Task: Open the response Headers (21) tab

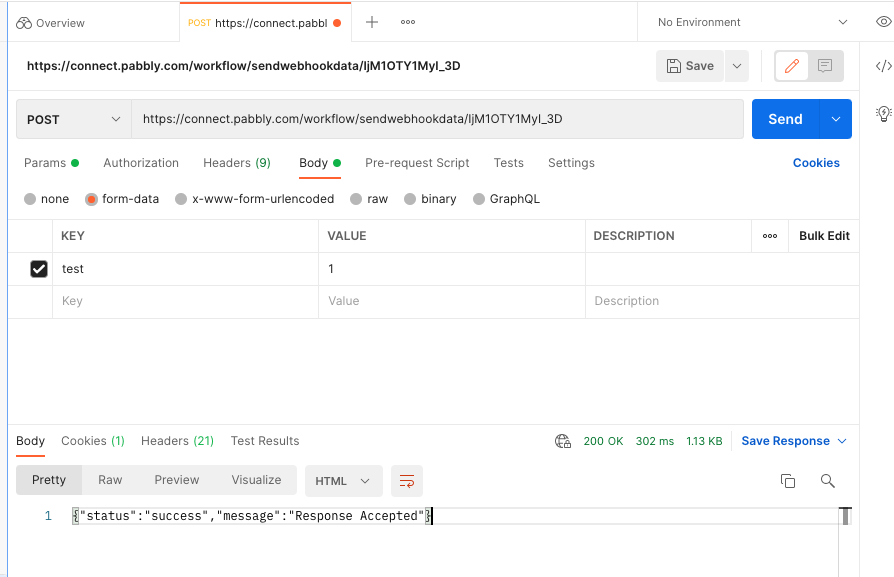Action: (177, 441)
